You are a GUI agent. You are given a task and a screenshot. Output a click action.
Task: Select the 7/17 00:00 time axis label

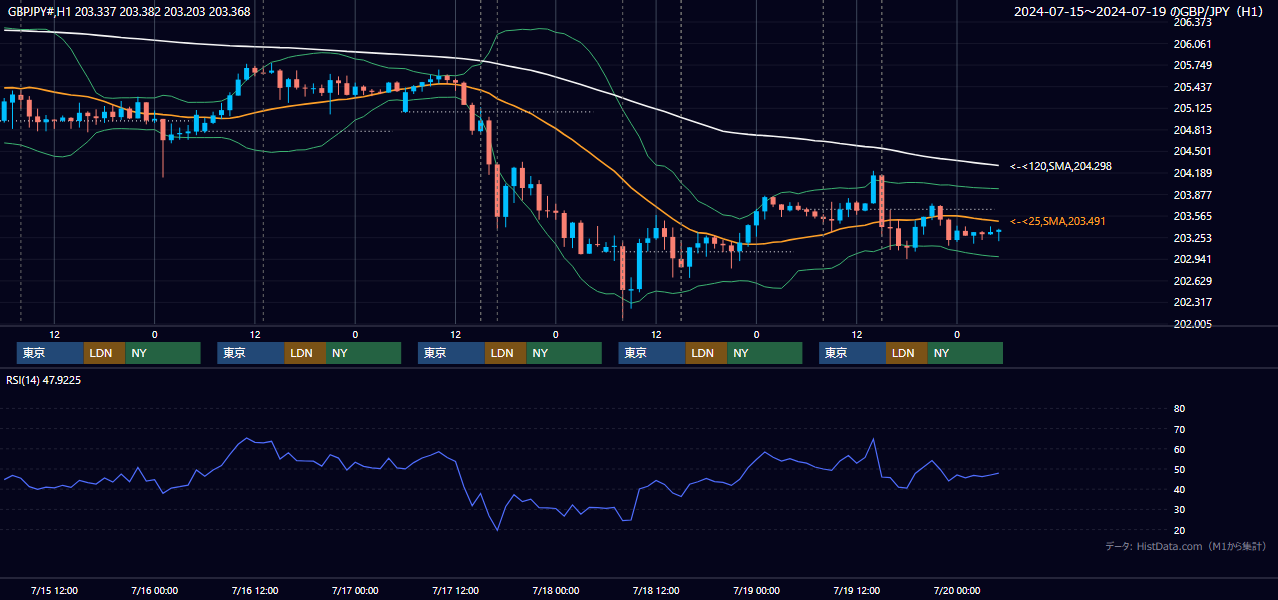355,590
